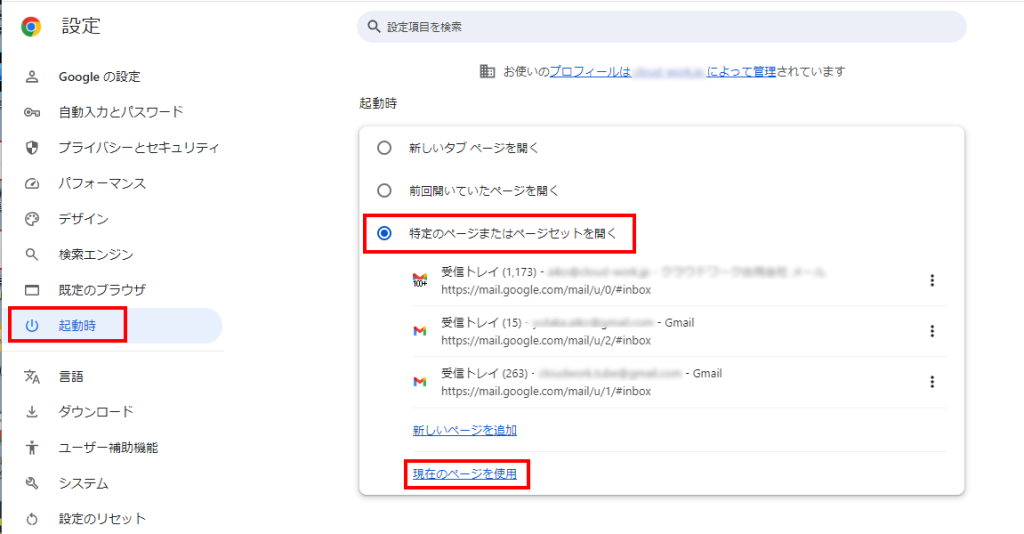Go to 検索エンジン settings section
Screen dimensions: 1024x534
click(95, 255)
